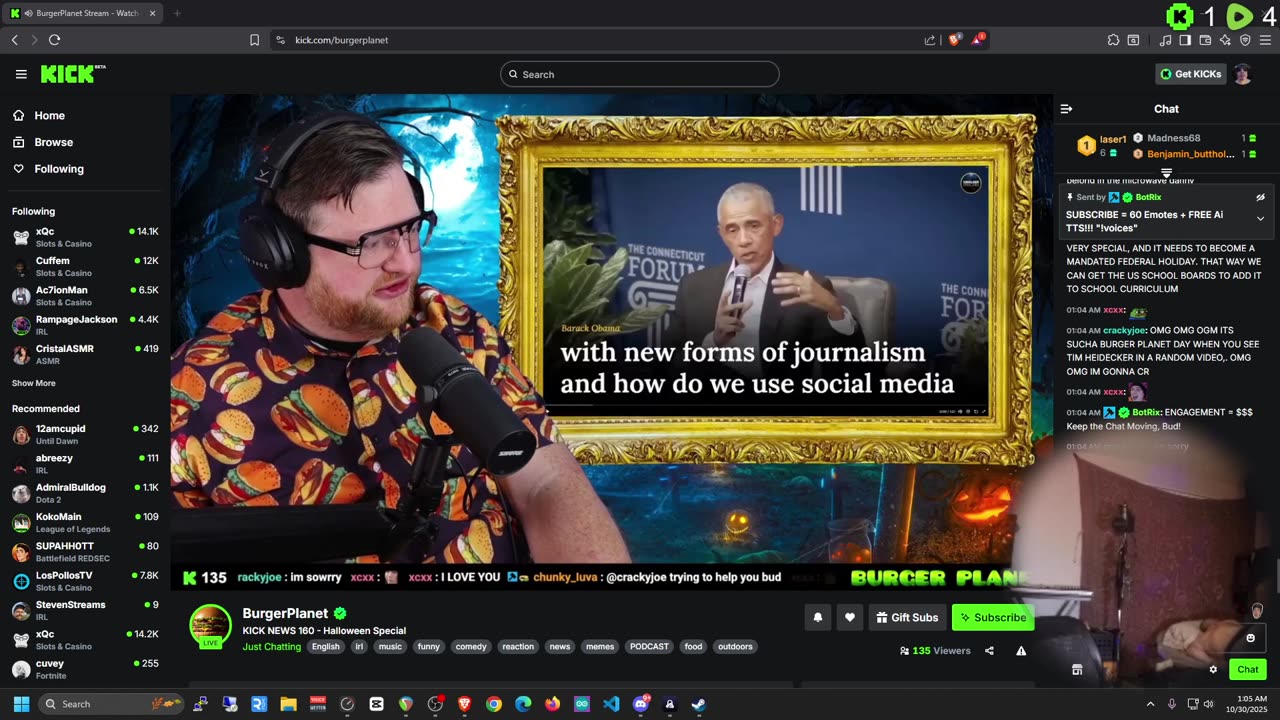The height and width of the screenshot is (720, 1280).
Task: Open the 12amcupid recommended channel
Action: pos(85,434)
